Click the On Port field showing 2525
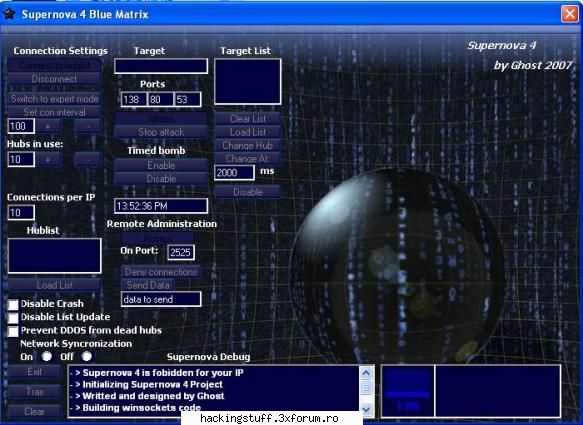 pos(181,252)
